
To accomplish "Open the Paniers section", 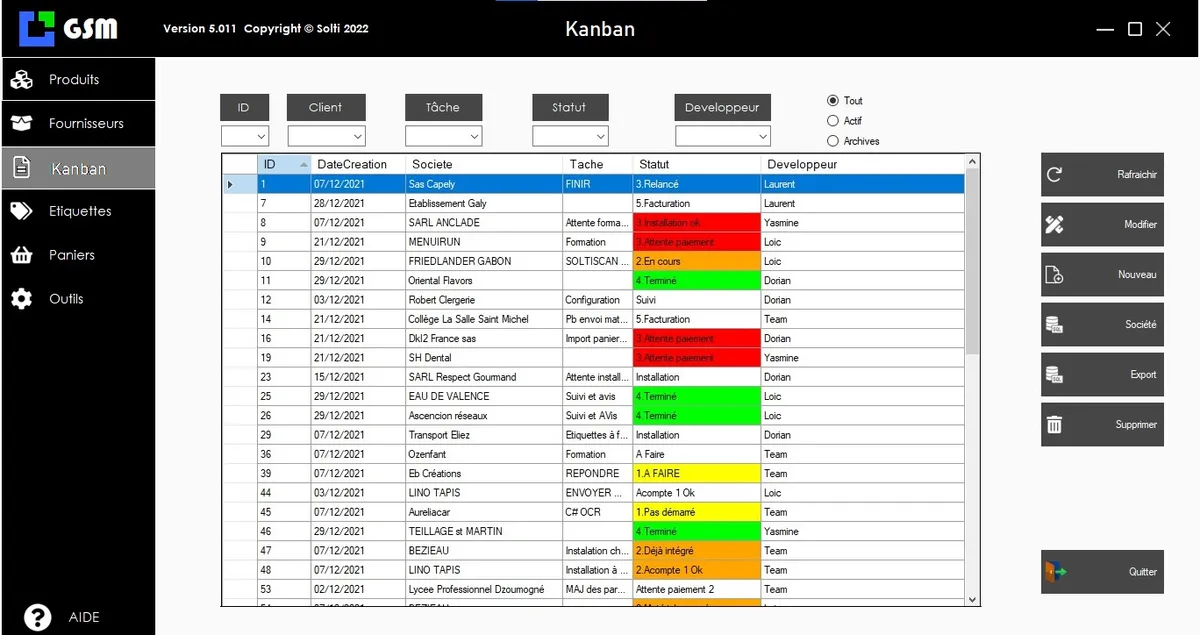I will [x=78, y=255].
